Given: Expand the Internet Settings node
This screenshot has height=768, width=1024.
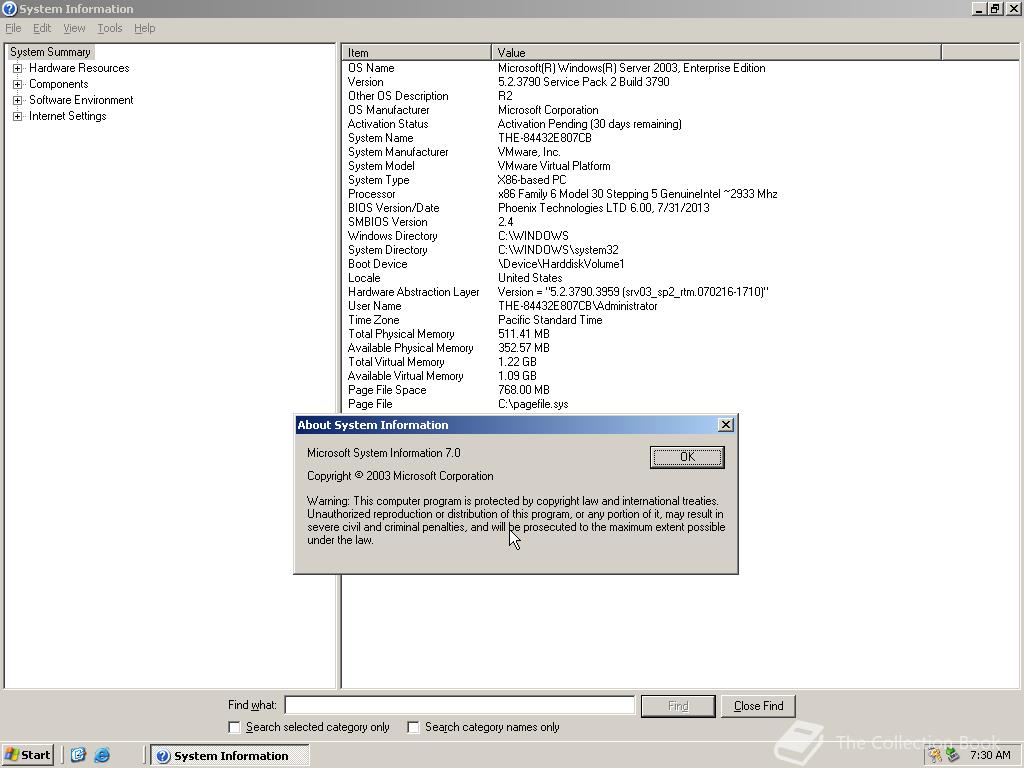Looking at the screenshot, I should (x=18, y=116).
